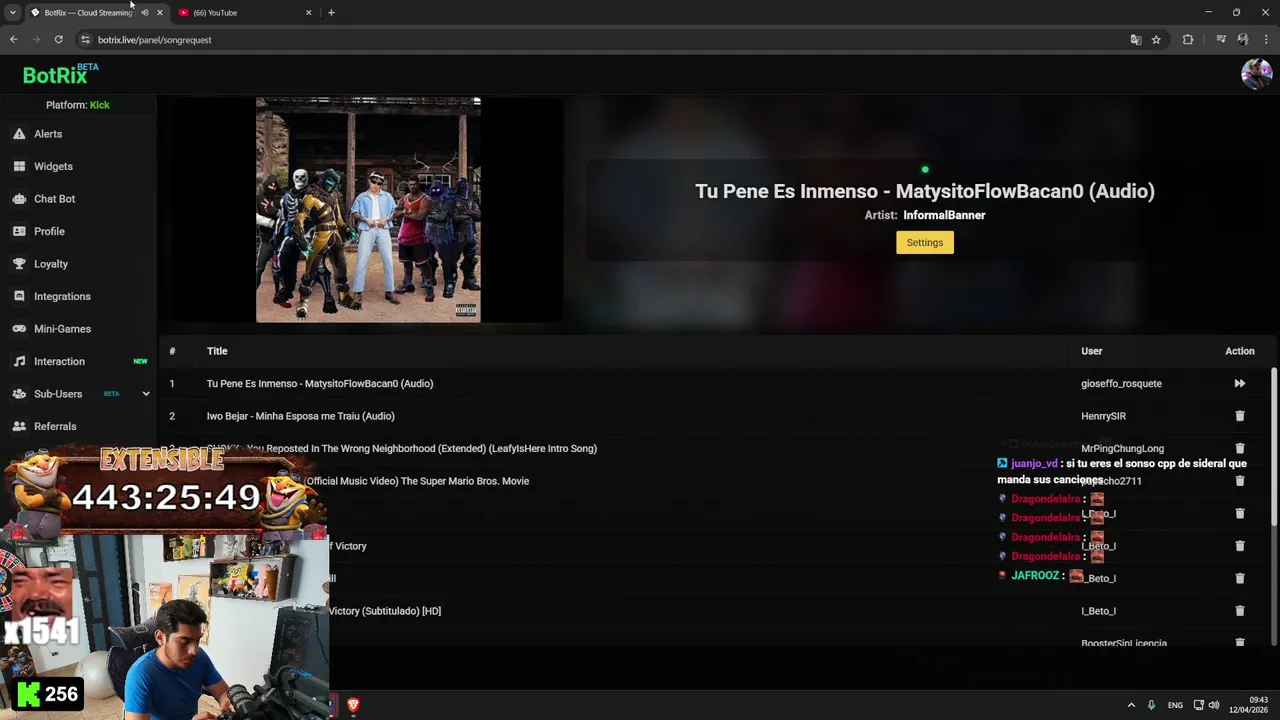Mute the BotRix tab via its speaker icon

pyautogui.click(x=144, y=13)
